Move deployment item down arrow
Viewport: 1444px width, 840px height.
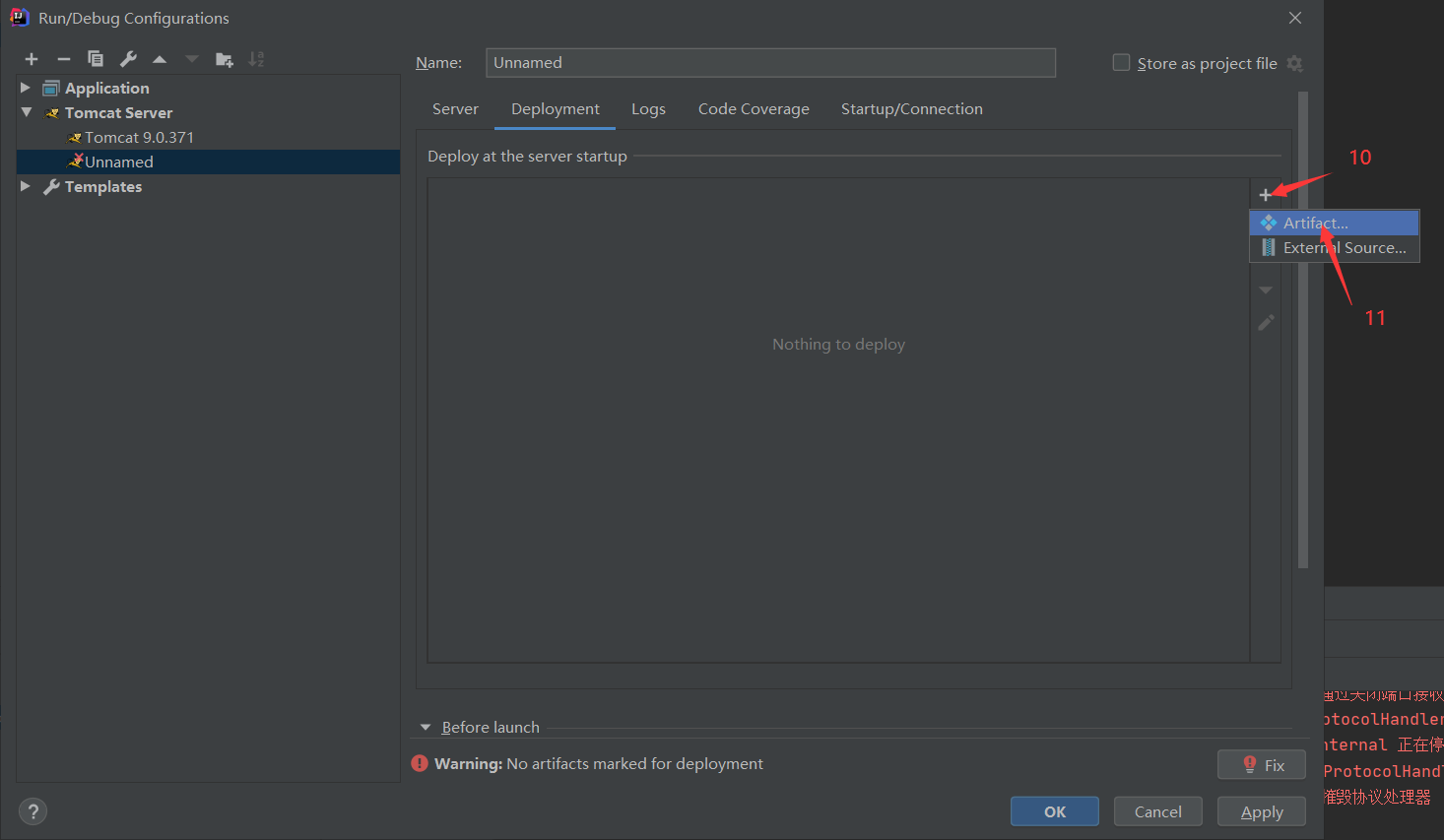[x=1266, y=290]
